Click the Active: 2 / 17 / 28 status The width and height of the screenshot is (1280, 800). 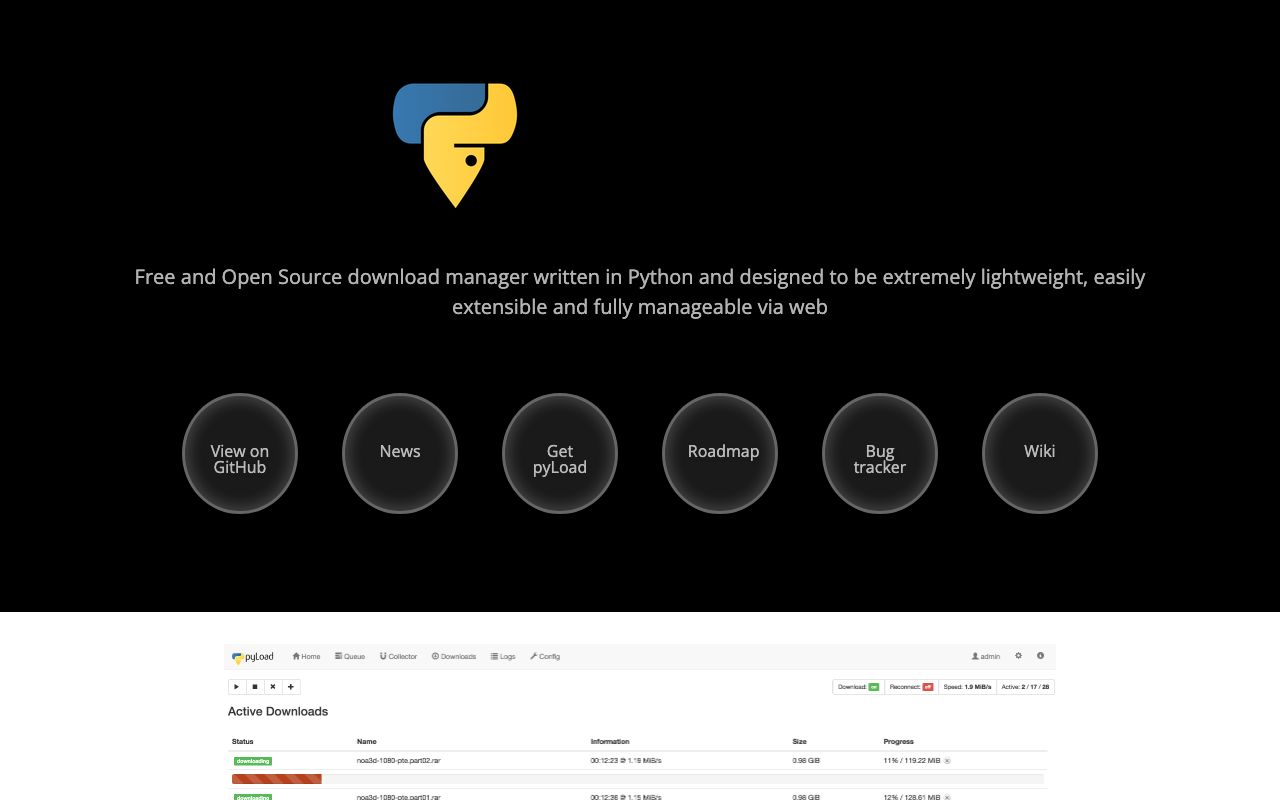pyautogui.click(x=1026, y=687)
